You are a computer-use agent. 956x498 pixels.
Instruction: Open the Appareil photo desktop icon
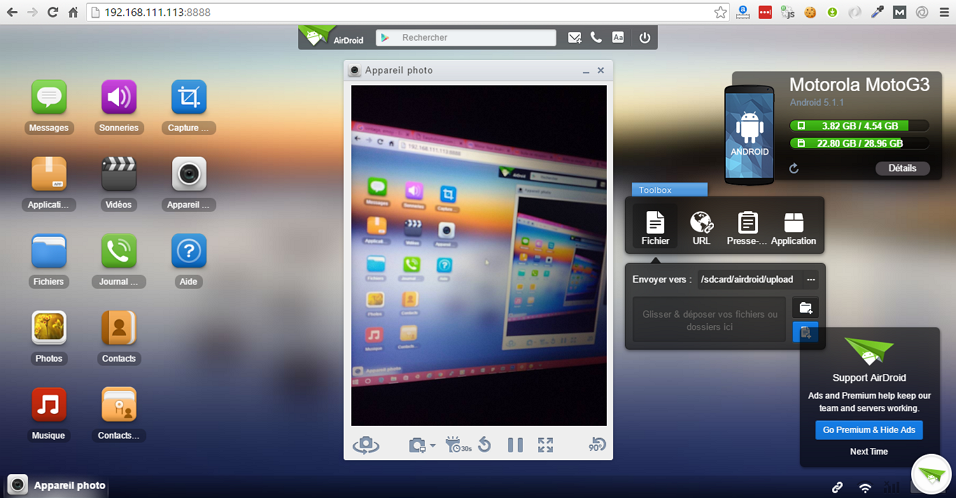click(189, 174)
